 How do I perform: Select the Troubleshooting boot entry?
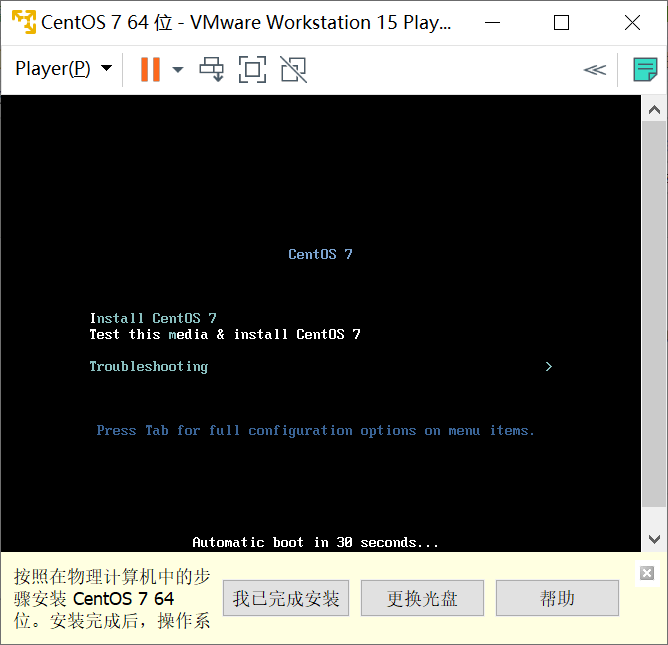point(149,366)
